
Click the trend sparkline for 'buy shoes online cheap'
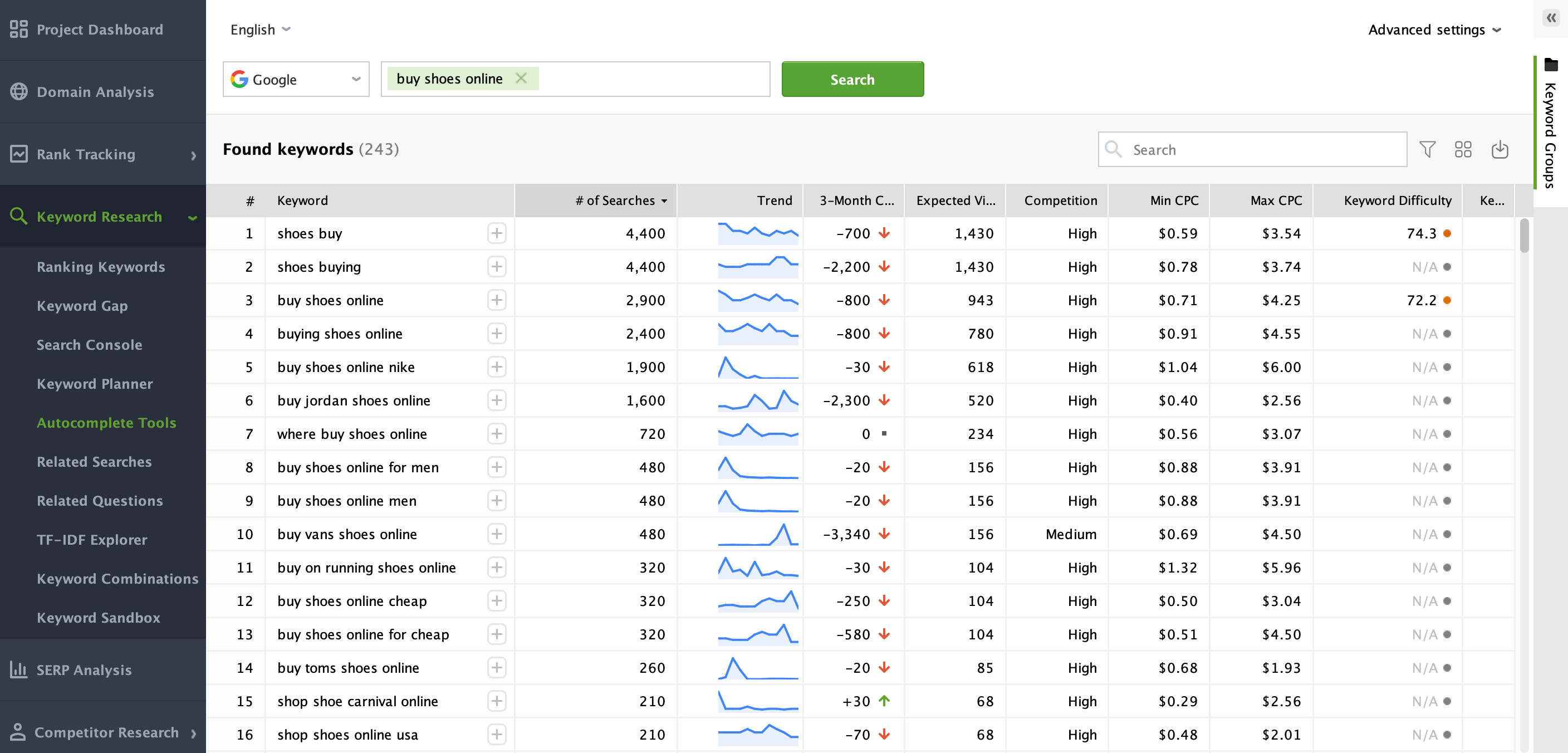point(758,601)
